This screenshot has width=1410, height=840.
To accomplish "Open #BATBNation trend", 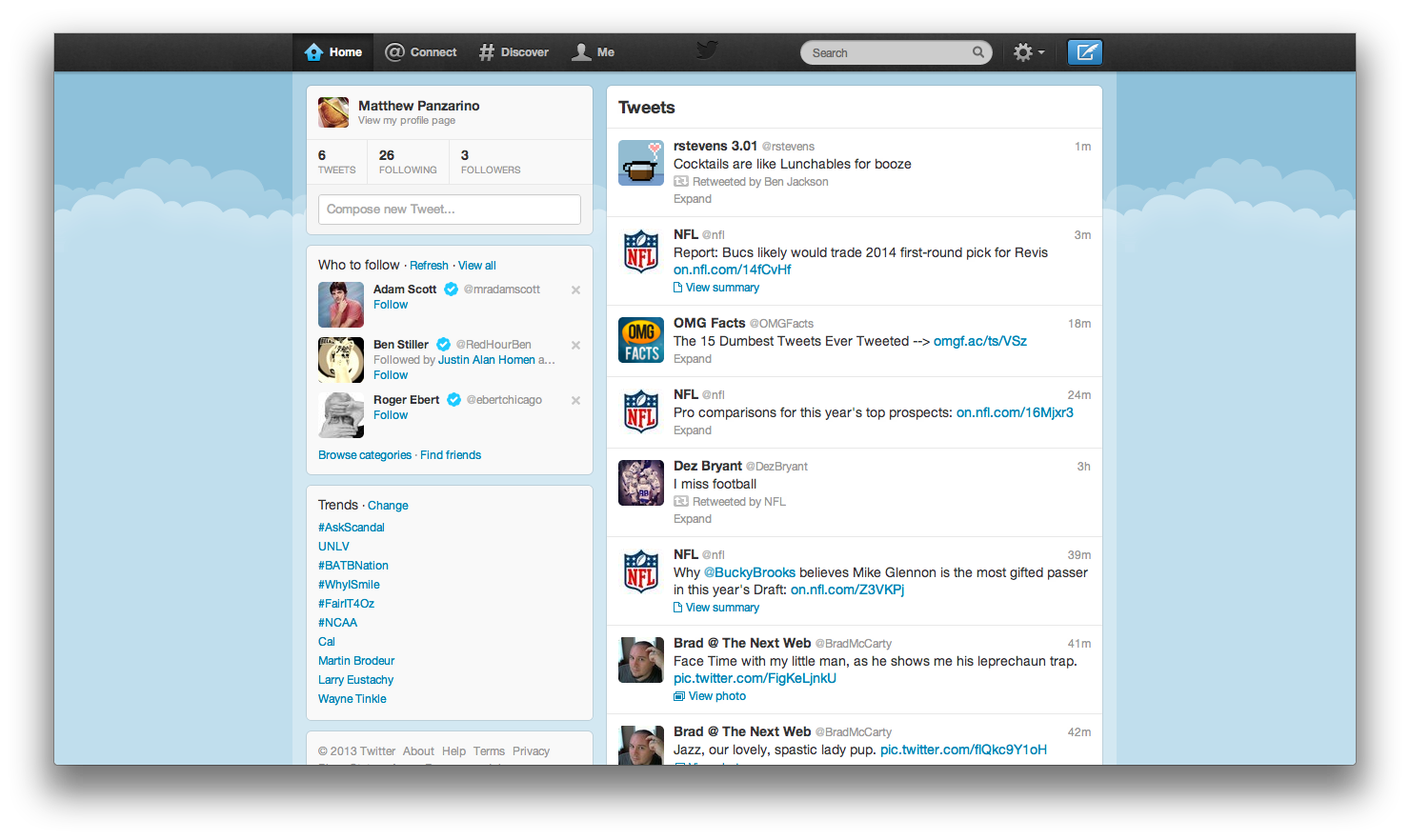I will 353,566.
